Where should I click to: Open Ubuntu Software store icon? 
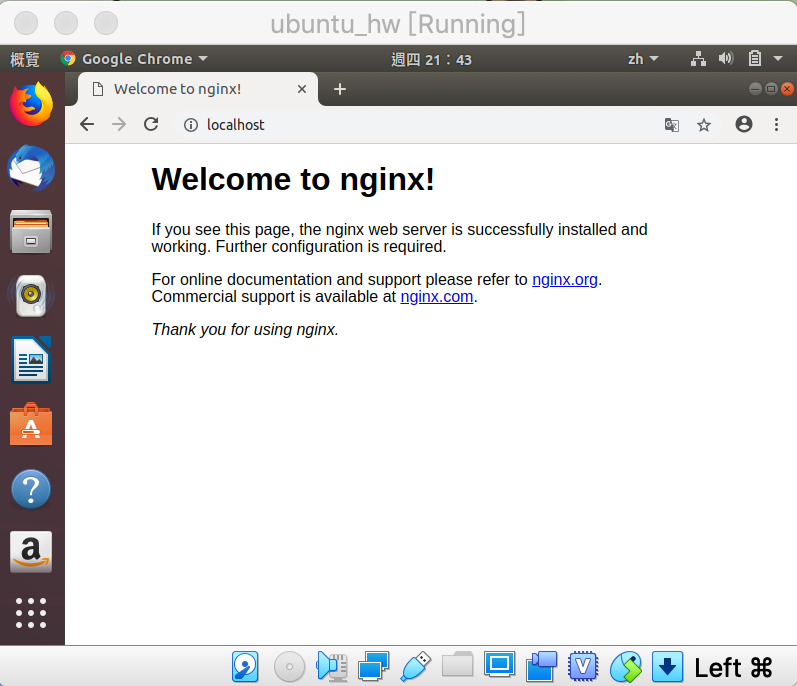(31, 424)
